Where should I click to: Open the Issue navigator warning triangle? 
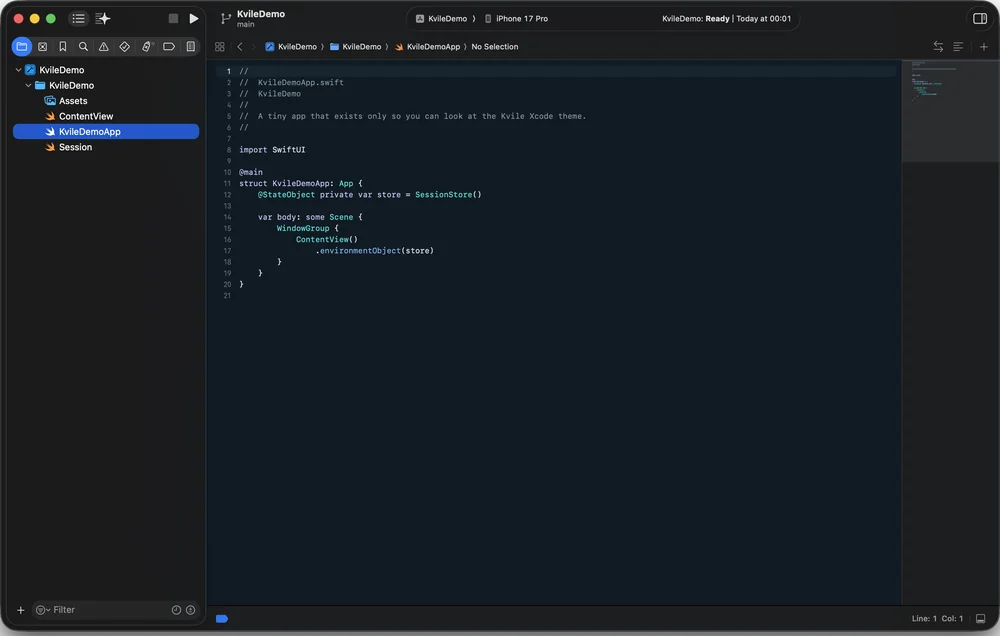pyautogui.click(x=103, y=47)
